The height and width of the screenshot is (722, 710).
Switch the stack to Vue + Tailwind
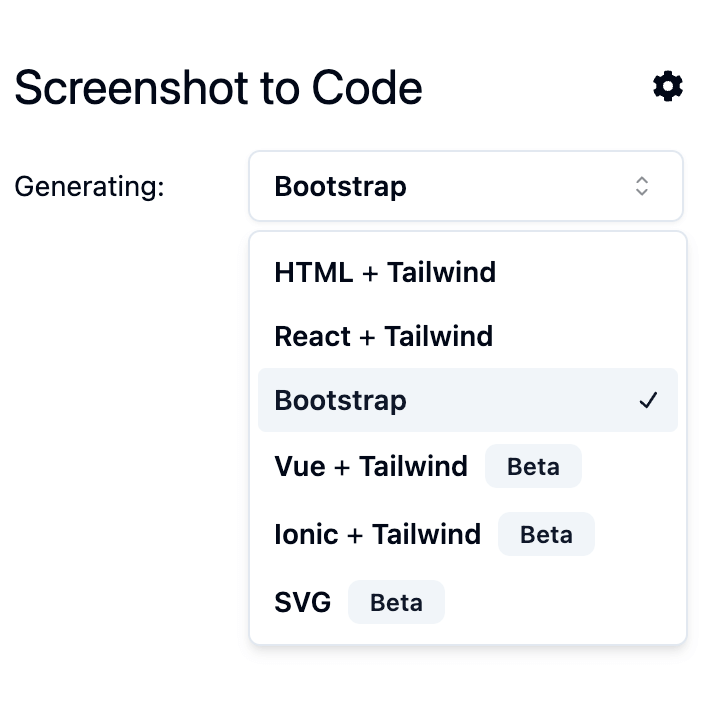coord(370,467)
